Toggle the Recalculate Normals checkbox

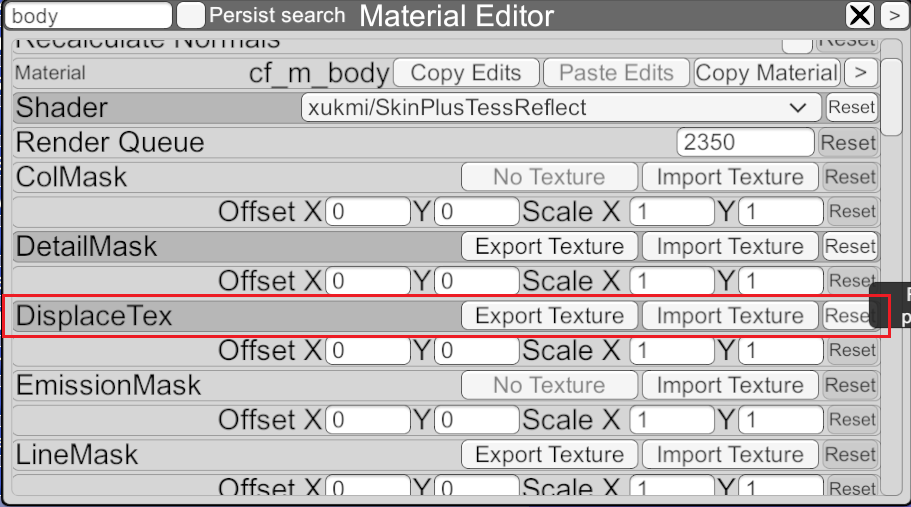[x=796, y=42]
